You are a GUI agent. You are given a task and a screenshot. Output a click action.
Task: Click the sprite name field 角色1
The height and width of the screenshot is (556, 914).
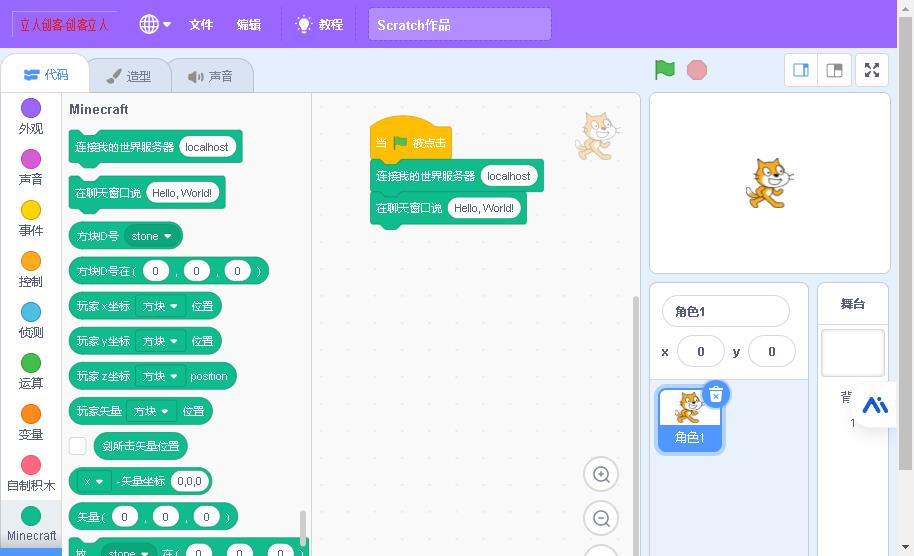tap(726, 311)
